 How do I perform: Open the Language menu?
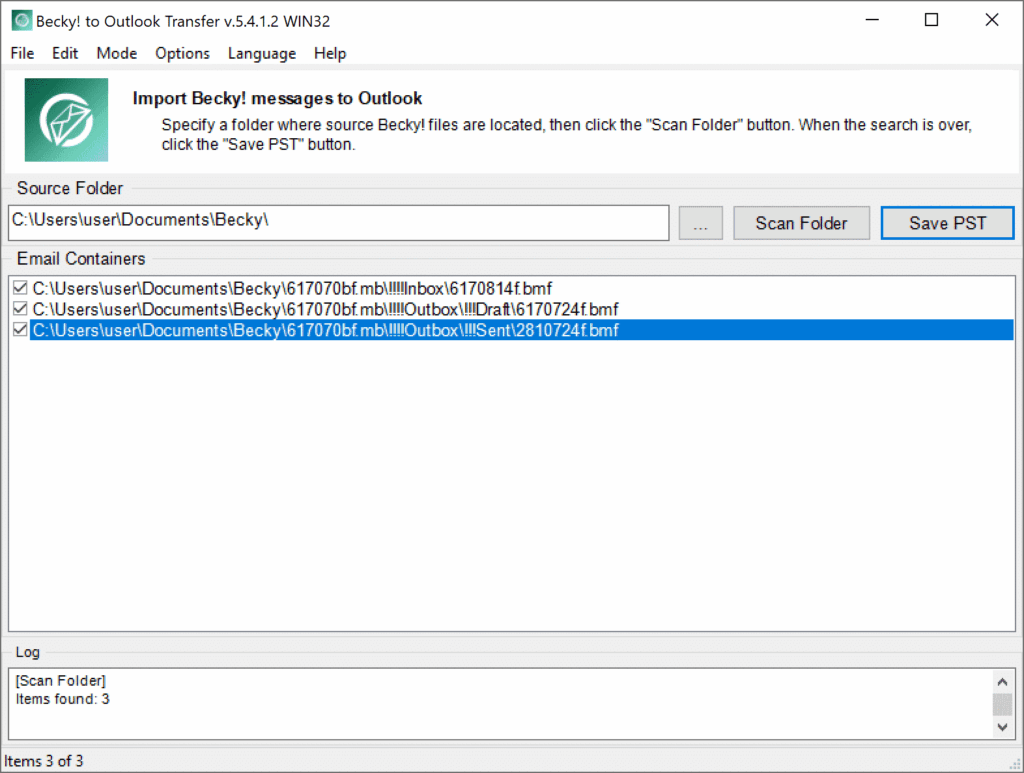point(262,54)
